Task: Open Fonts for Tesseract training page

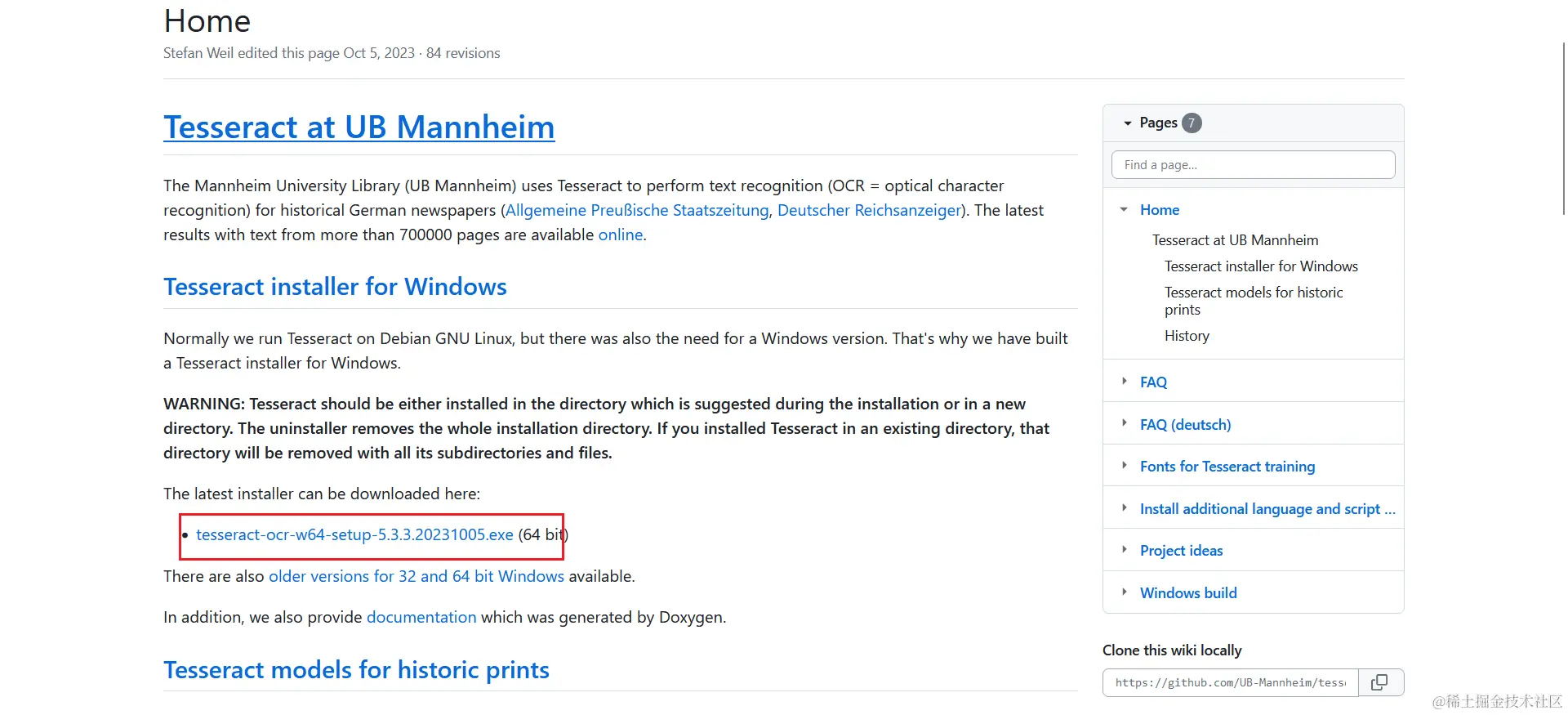Action: 1227,467
